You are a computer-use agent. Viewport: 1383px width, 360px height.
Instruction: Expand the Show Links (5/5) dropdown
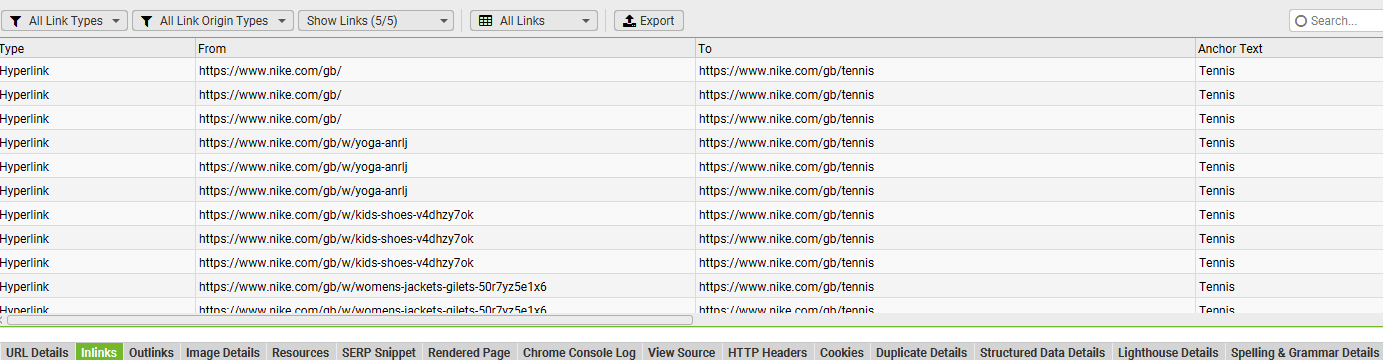tap(376, 20)
